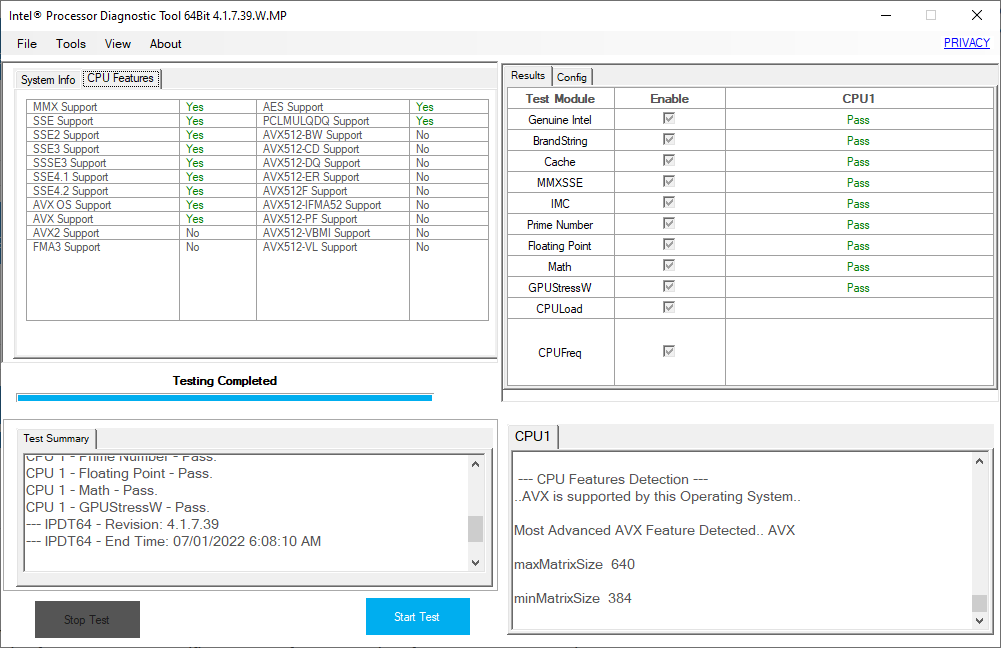Click the Enable column header
The image size is (1001, 648).
coord(670,99)
